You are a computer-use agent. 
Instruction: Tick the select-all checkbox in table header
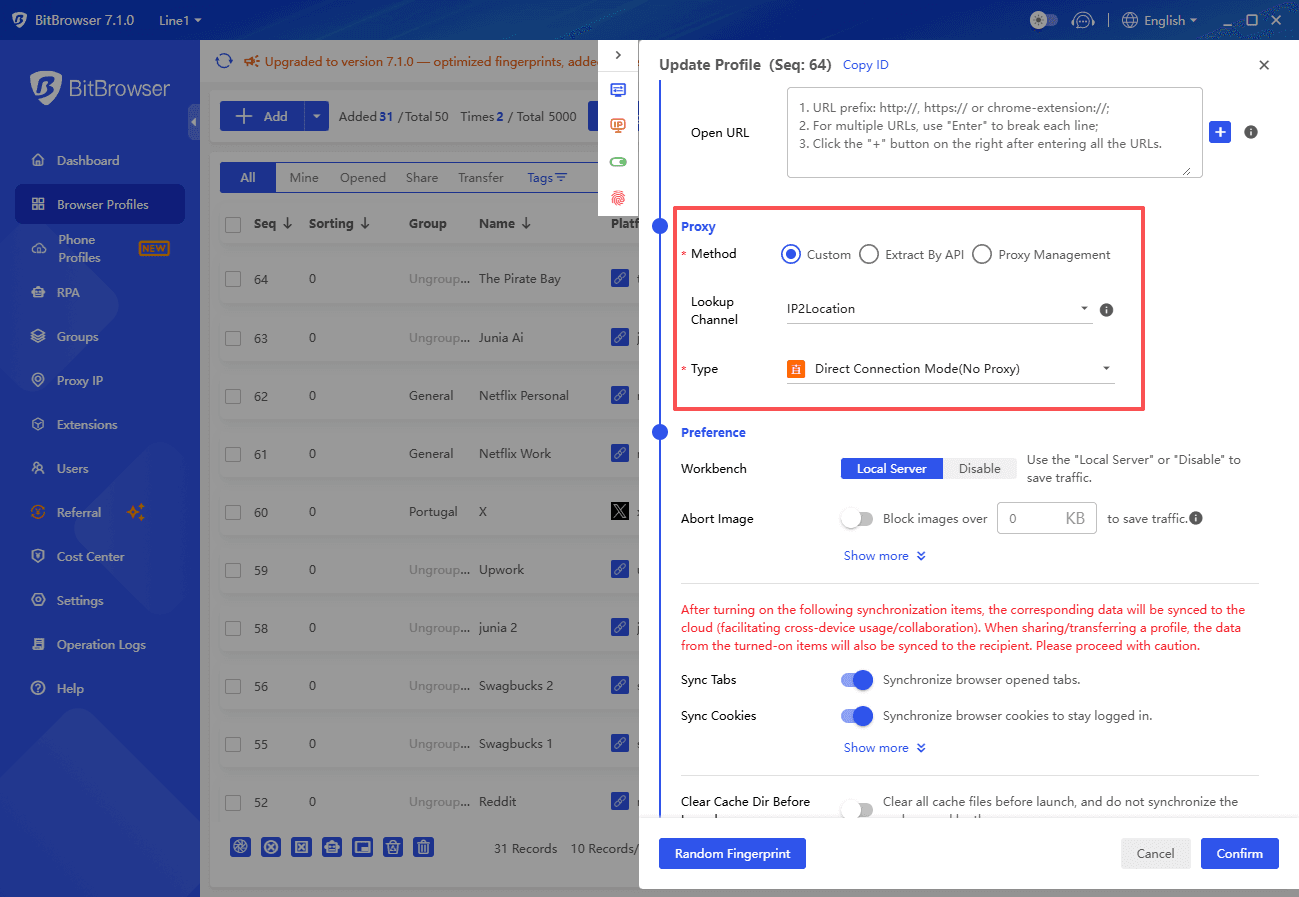(x=233, y=224)
